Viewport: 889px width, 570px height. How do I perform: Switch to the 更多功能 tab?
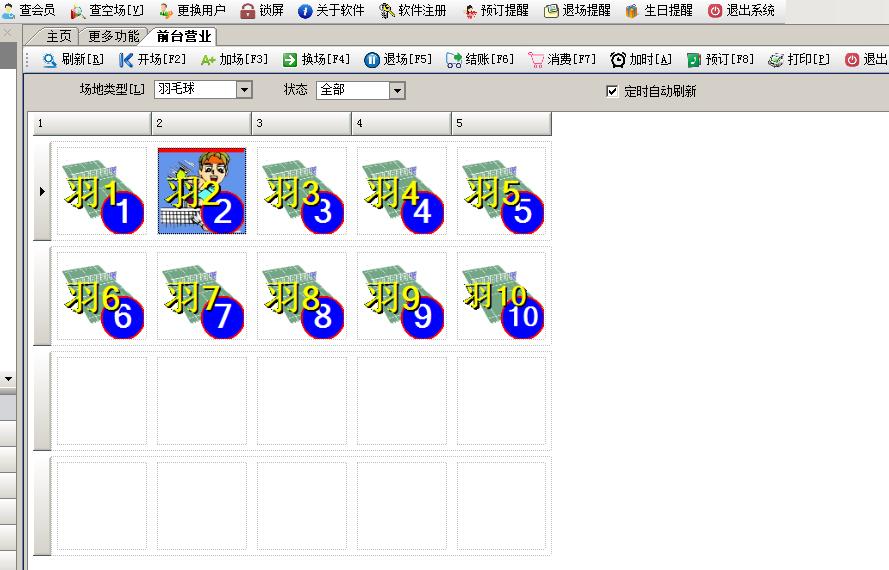tap(113, 36)
